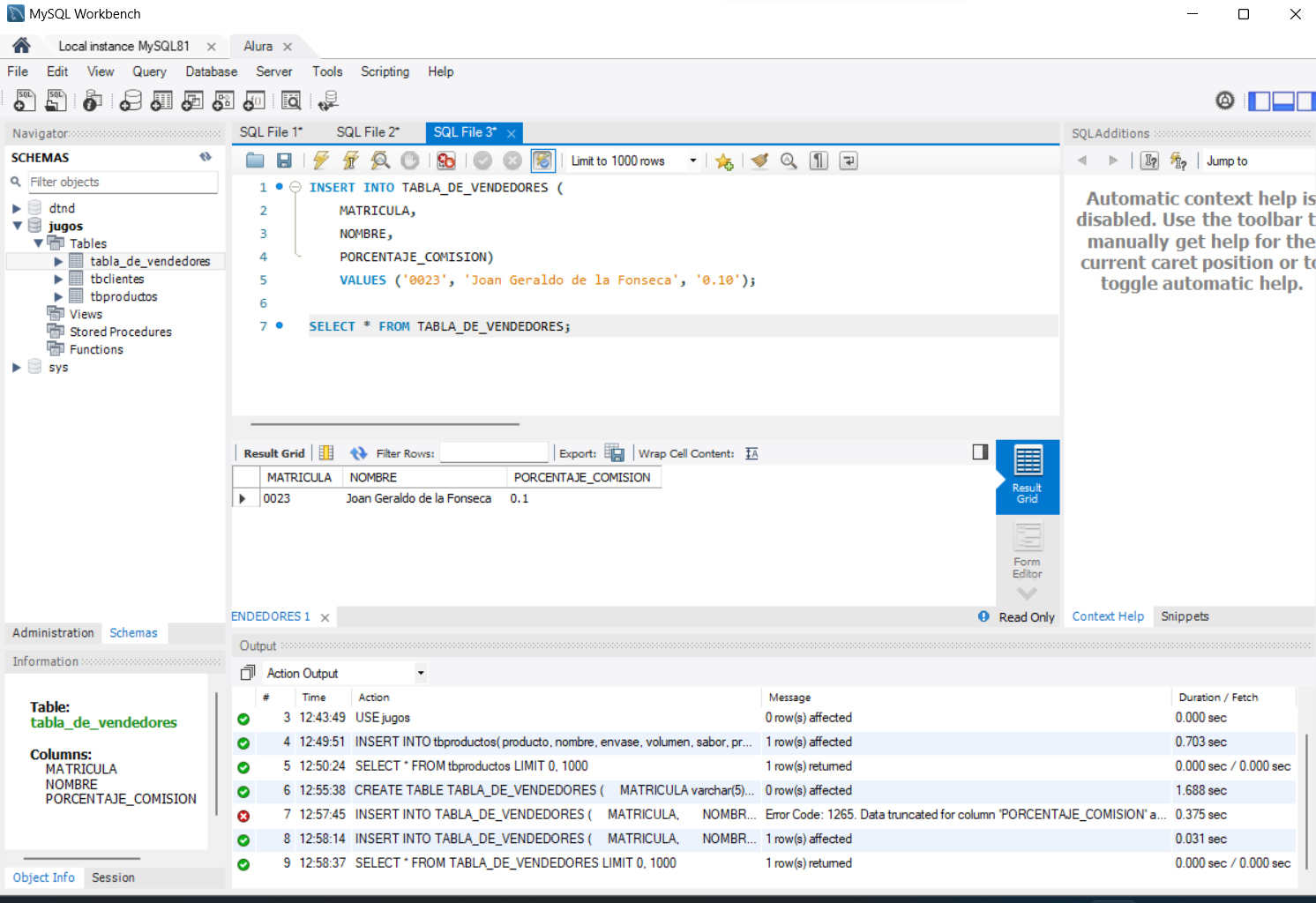Create a new view icon
Image resolution: width=1316 pixels, height=903 pixels.
[192, 101]
